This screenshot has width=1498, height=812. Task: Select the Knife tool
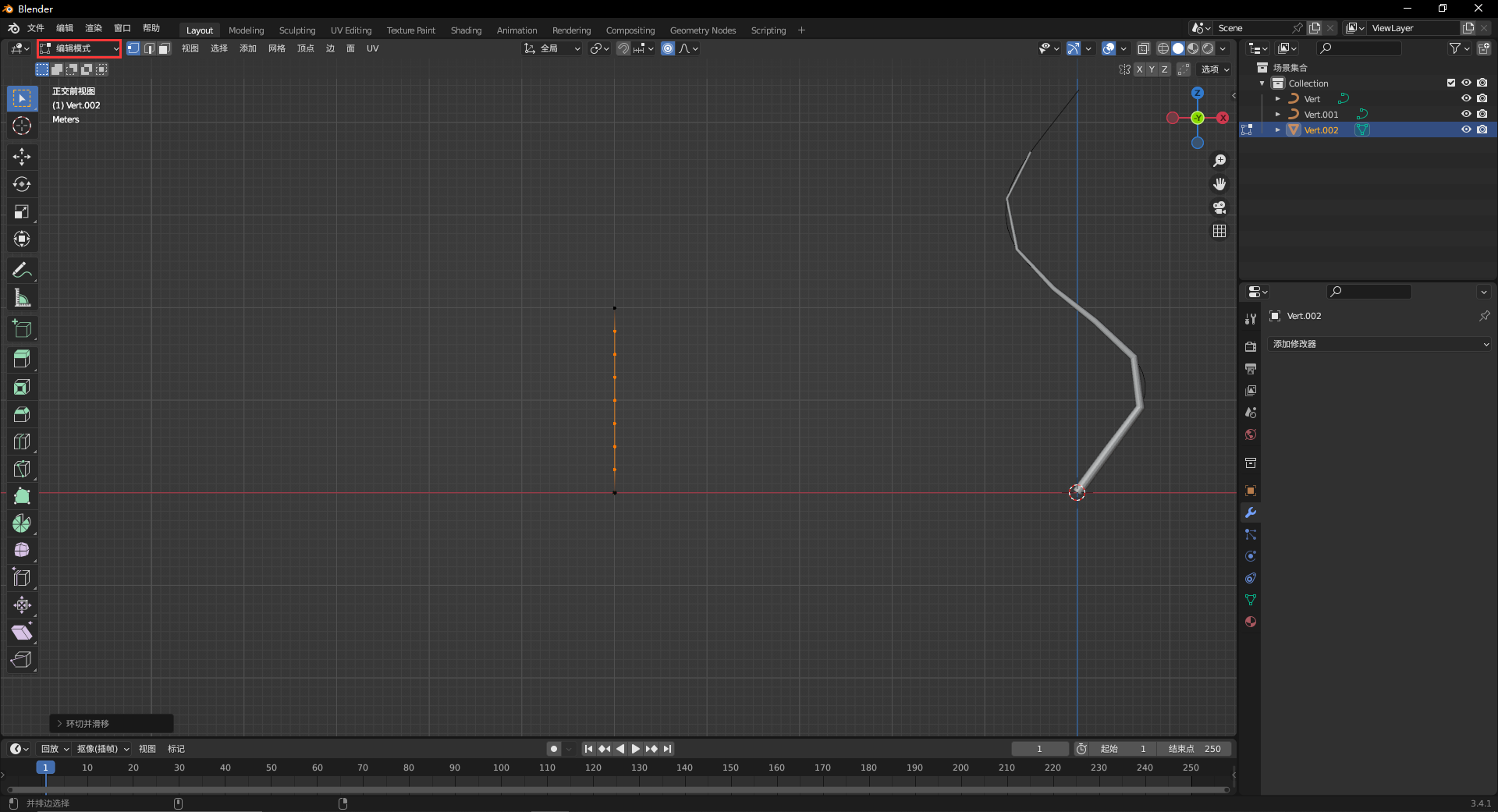click(x=22, y=469)
